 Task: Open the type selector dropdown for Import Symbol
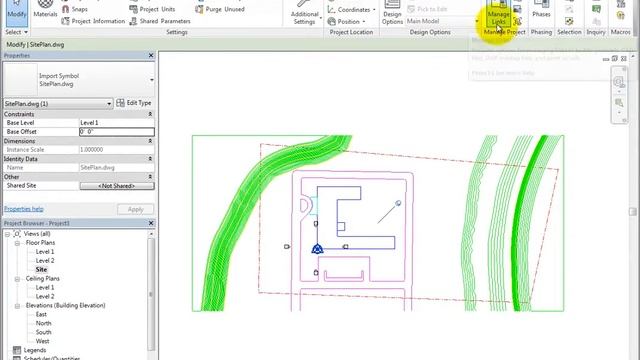pos(152,80)
